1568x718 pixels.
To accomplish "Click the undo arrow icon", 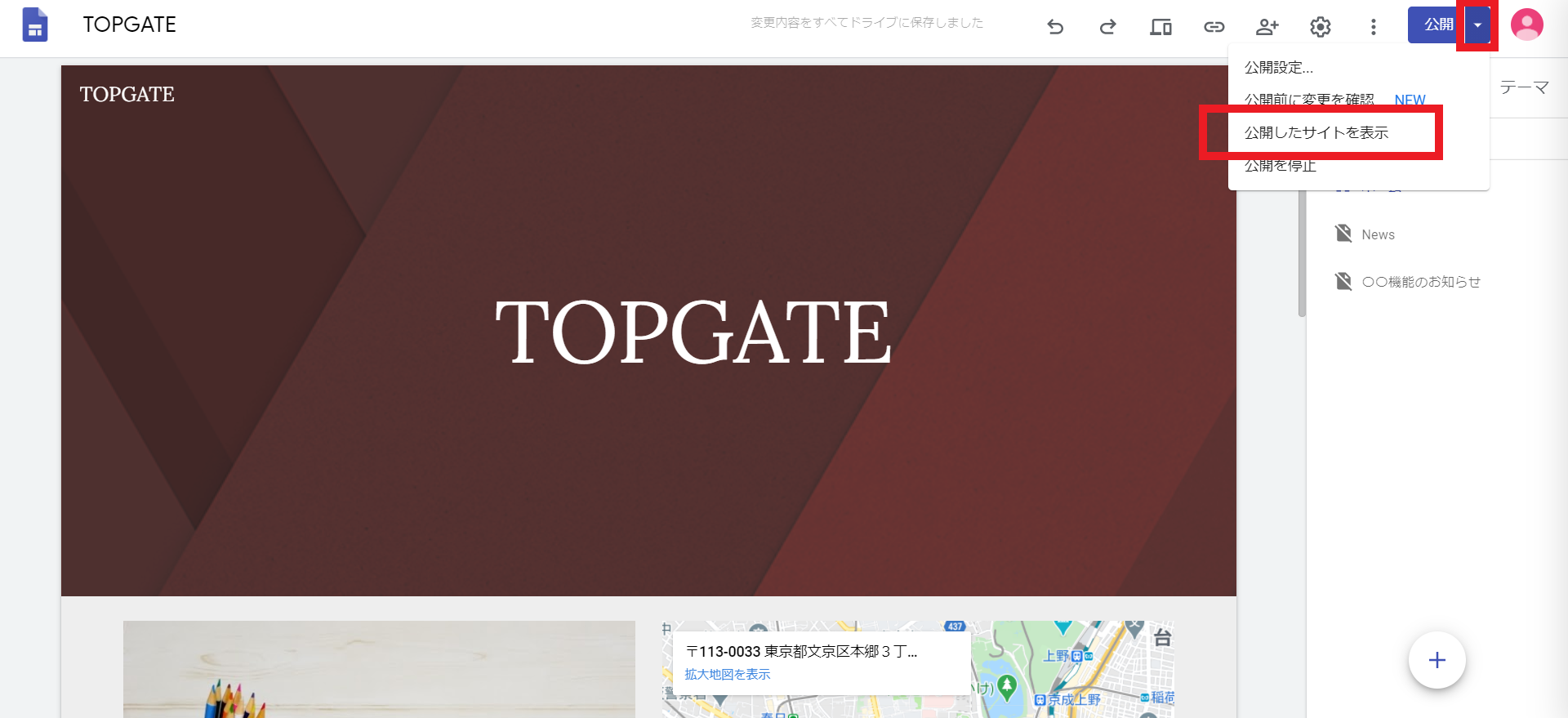I will pyautogui.click(x=1055, y=27).
